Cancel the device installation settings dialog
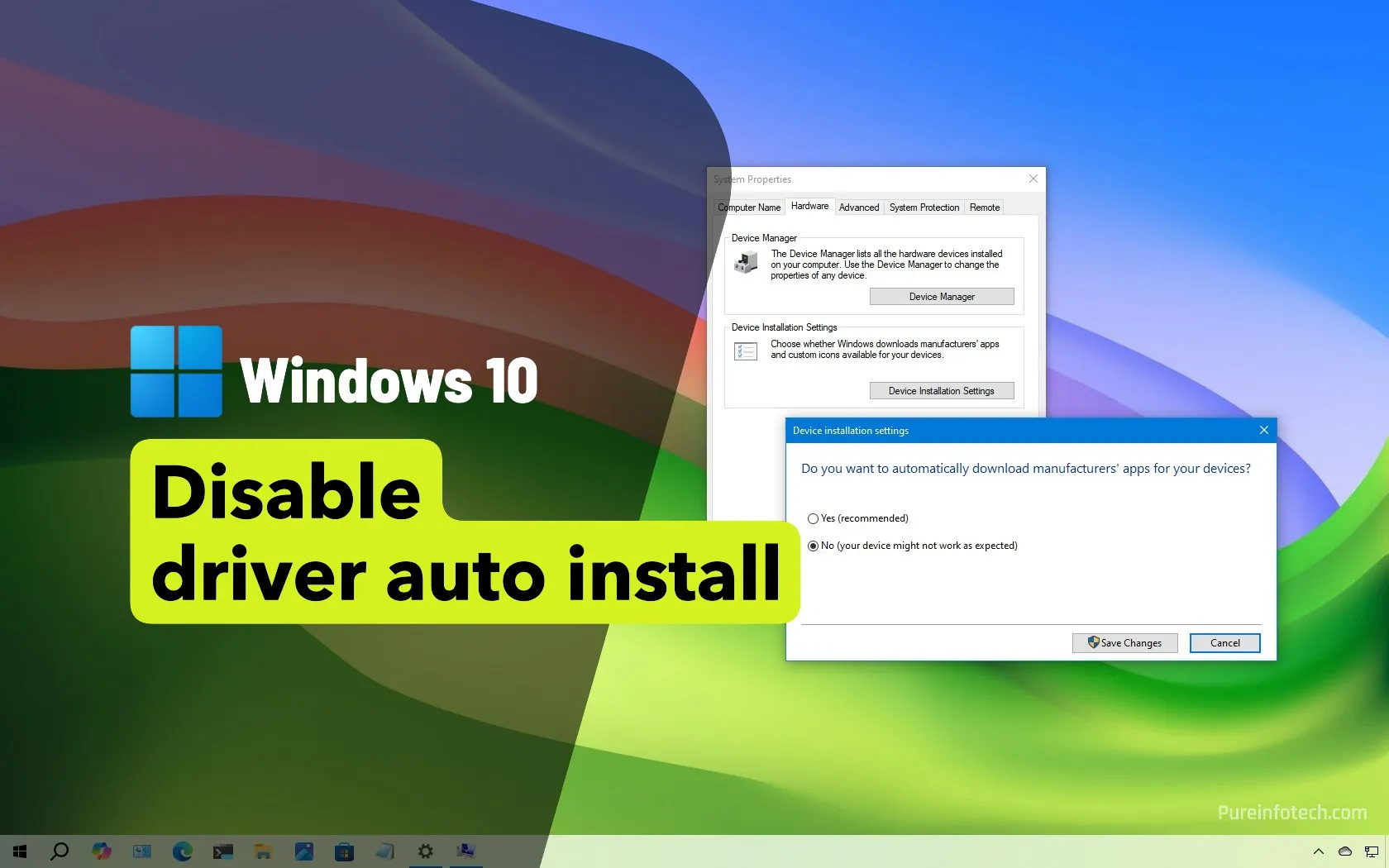 [1225, 643]
